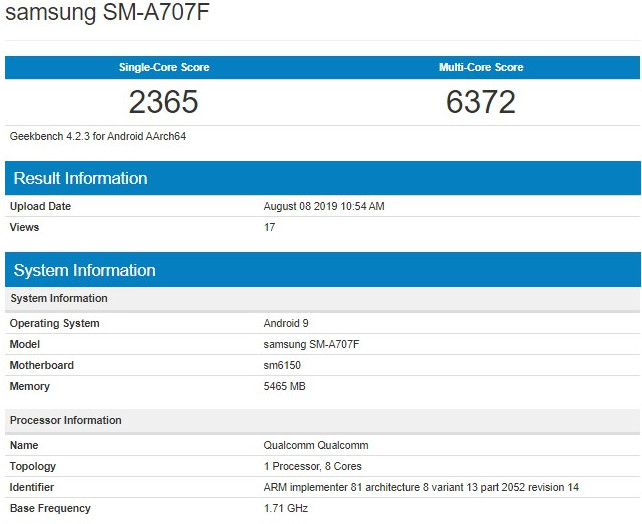Click the Memory label

click(x=29, y=386)
